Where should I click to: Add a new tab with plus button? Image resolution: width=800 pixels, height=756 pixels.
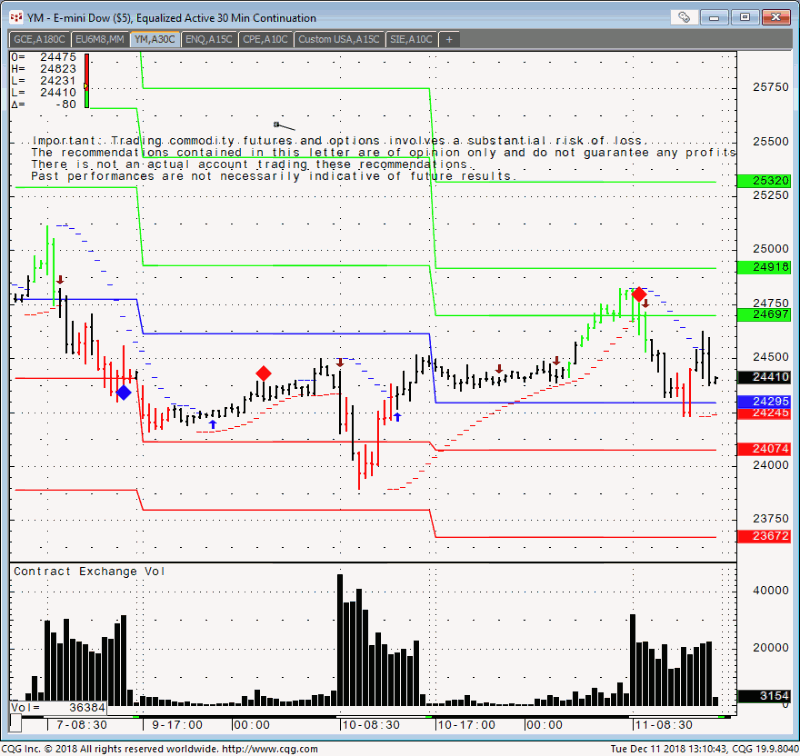coord(449,39)
